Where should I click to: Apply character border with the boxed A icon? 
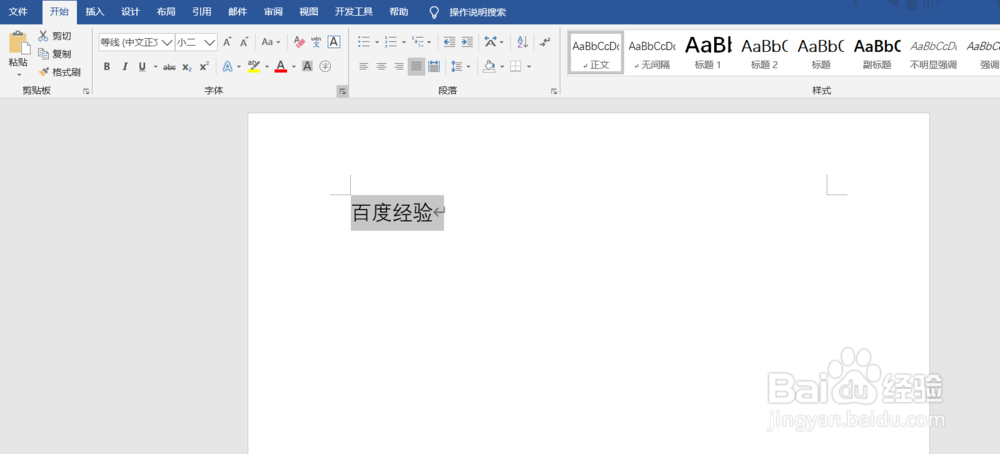(x=334, y=42)
